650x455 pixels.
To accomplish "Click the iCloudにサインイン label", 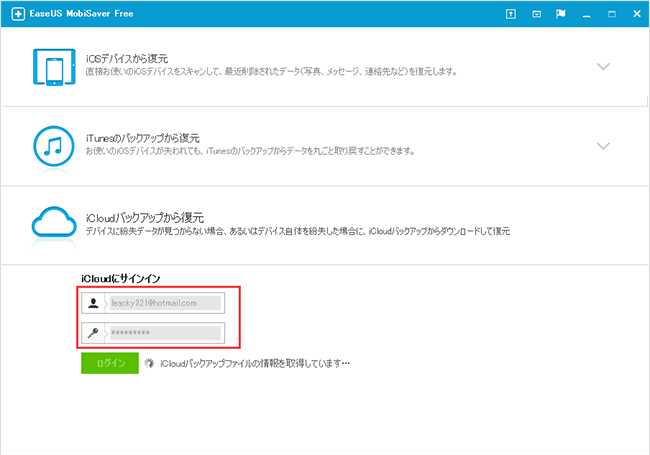I will click(121, 278).
